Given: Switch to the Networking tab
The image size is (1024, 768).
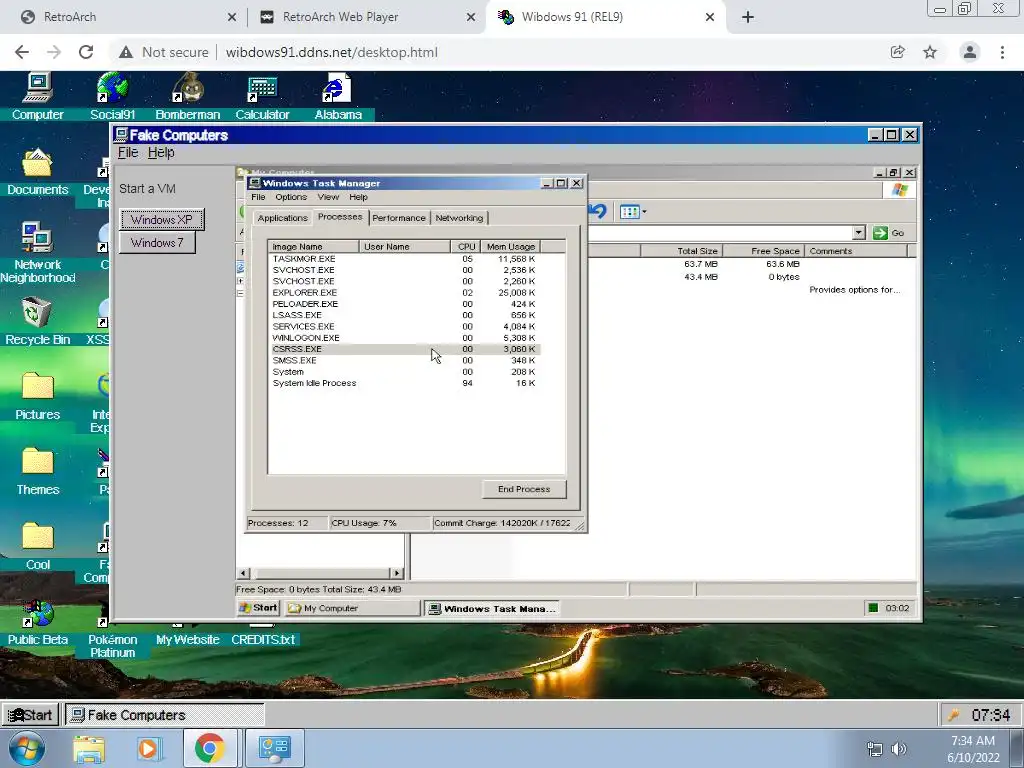Looking at the screenshot, I should [459, 217].
